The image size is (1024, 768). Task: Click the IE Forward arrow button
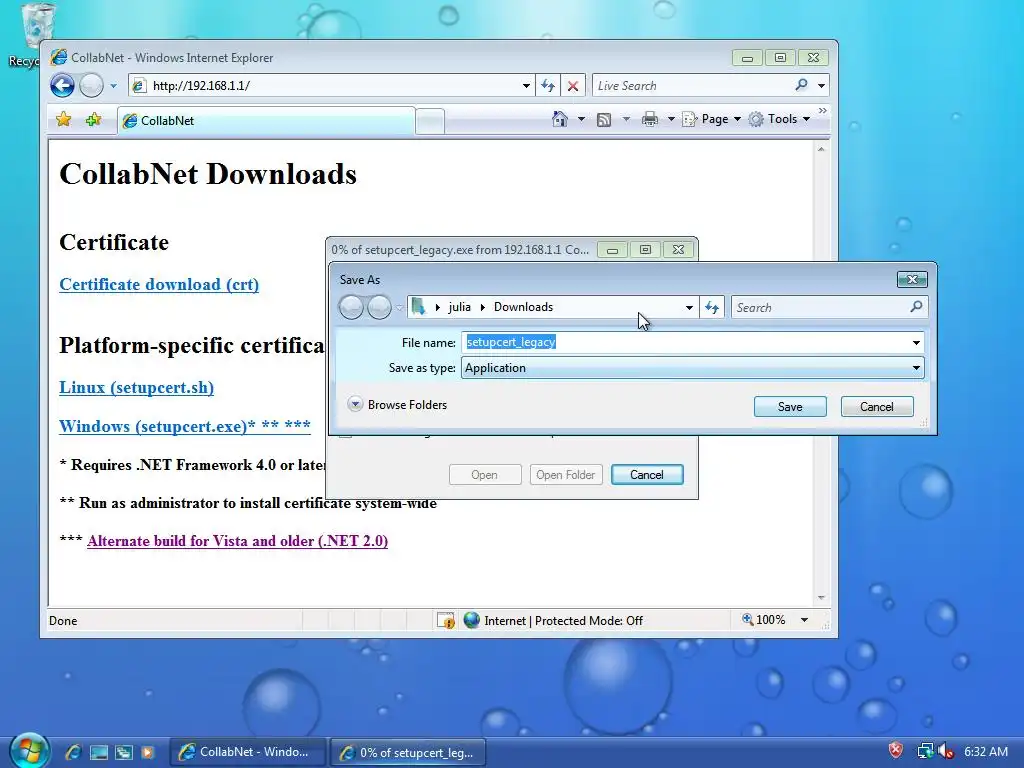(91, 86)
